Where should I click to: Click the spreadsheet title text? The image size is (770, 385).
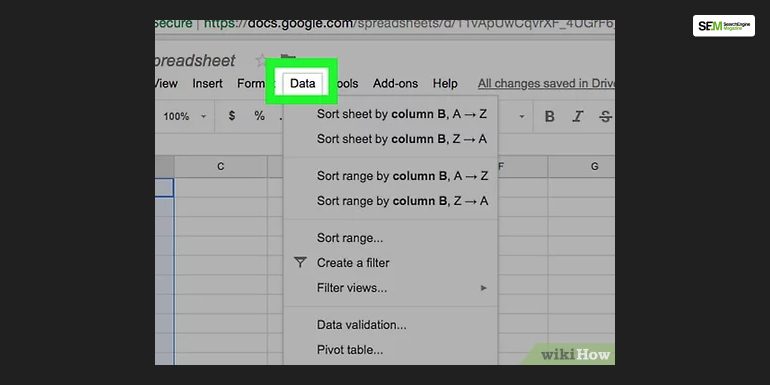[195, 61]
